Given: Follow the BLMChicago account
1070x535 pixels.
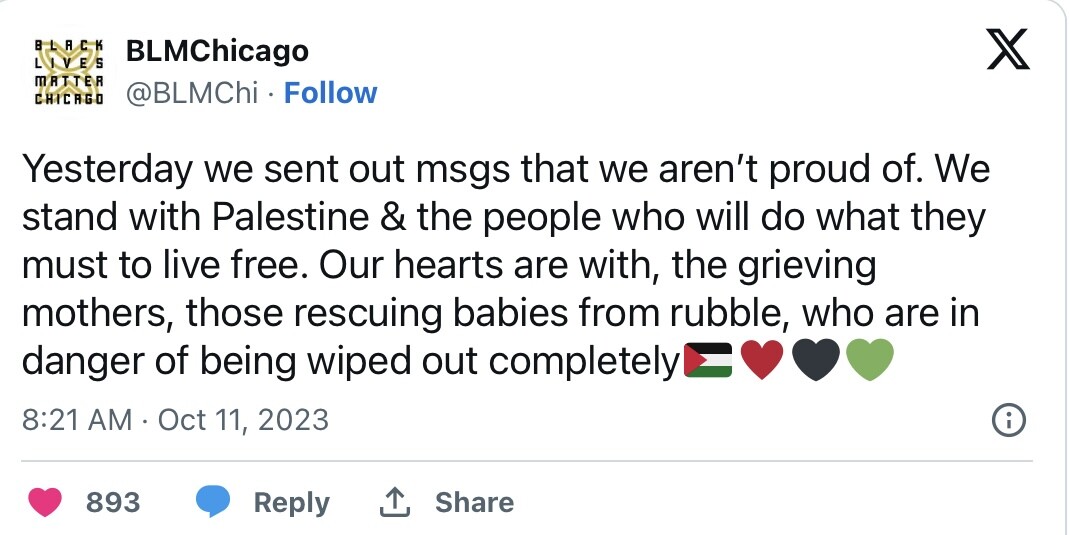Looking at the screenshot, I should [330, 93].
